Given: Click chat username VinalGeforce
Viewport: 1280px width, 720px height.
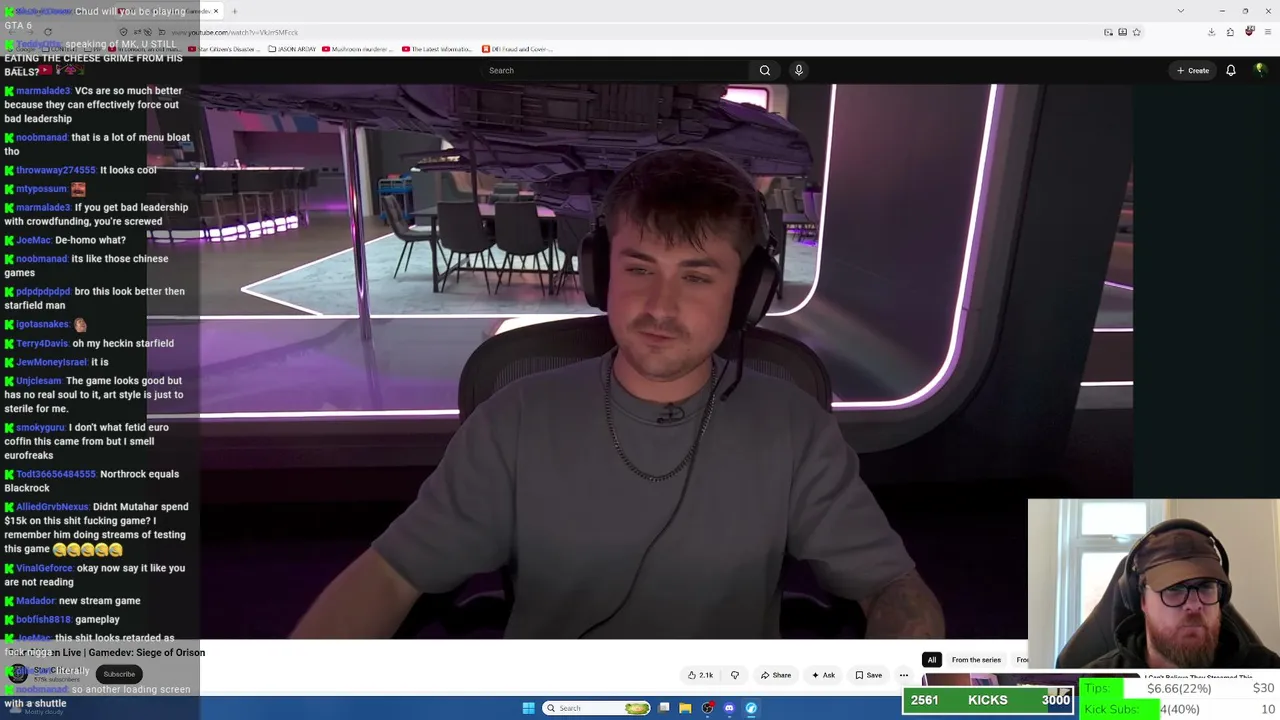Looking at the screenshot, I should pos(44,568).
